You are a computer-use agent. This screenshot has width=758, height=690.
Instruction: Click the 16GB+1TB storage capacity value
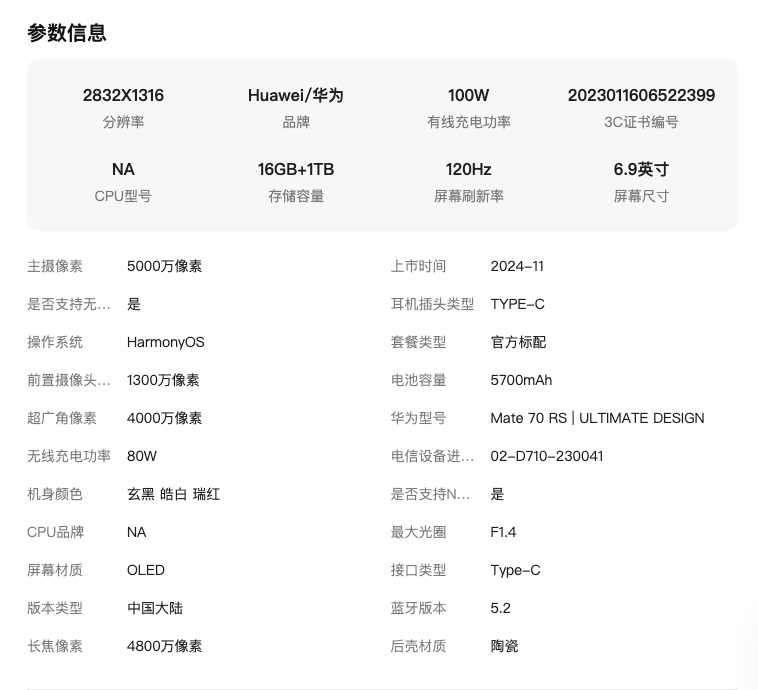click(295, 170)
